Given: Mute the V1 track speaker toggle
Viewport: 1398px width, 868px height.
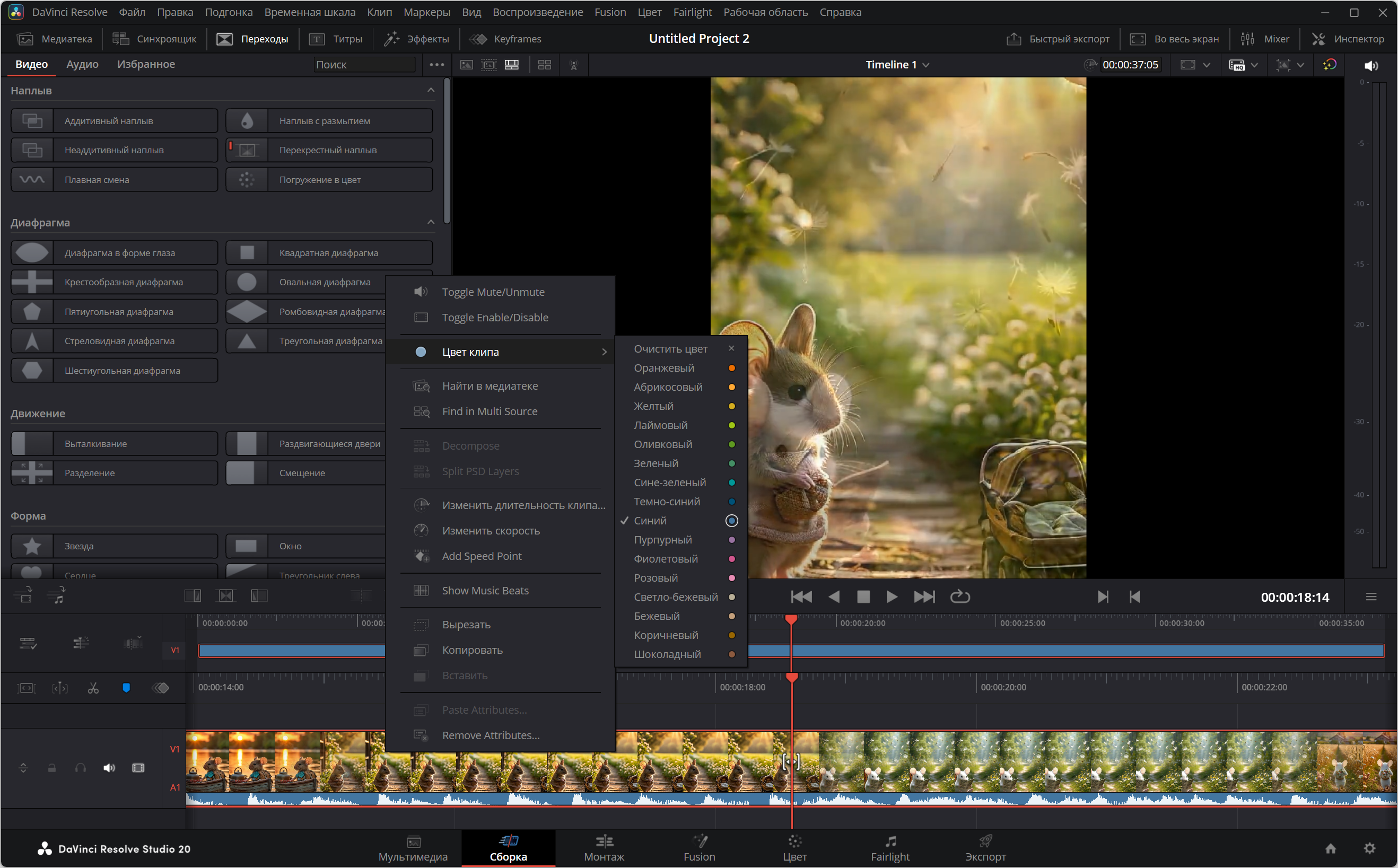Looking at the screenshot, I should [109, 768].
